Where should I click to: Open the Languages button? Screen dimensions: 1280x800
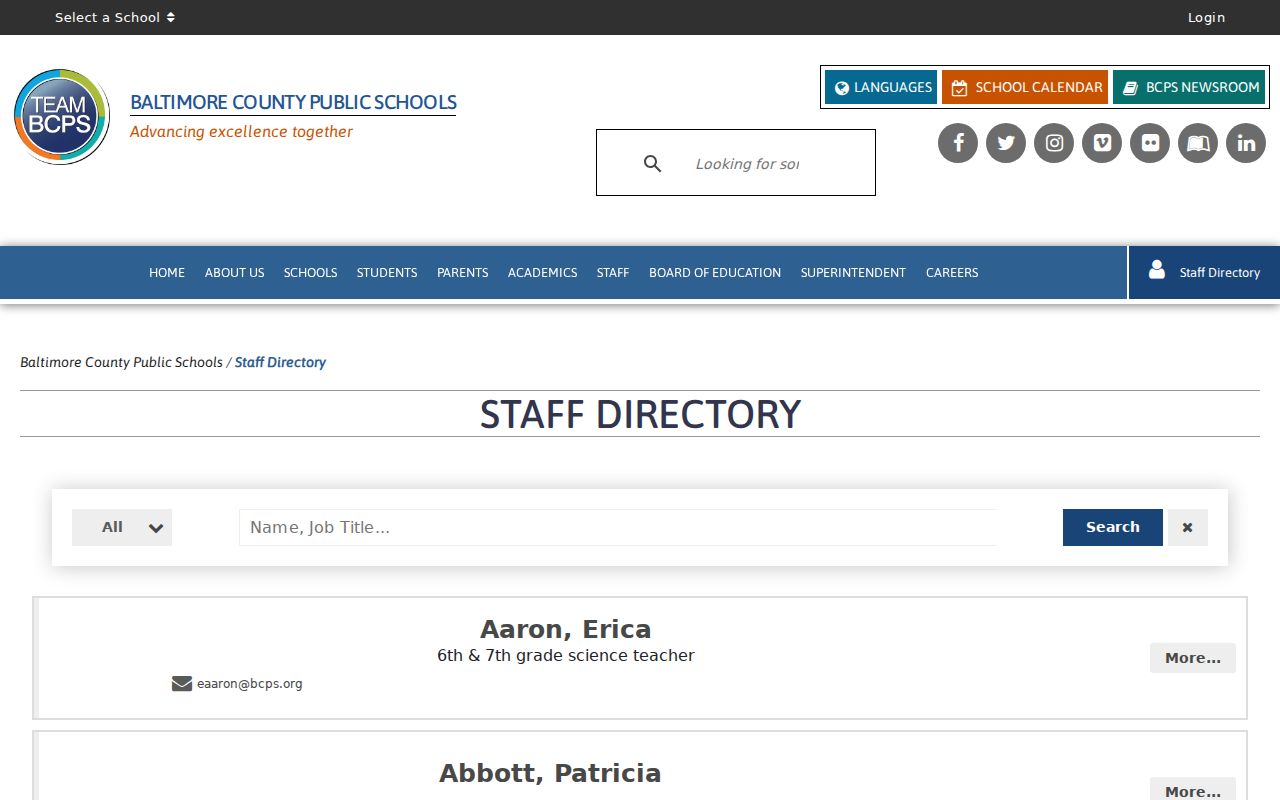point(881,87)
